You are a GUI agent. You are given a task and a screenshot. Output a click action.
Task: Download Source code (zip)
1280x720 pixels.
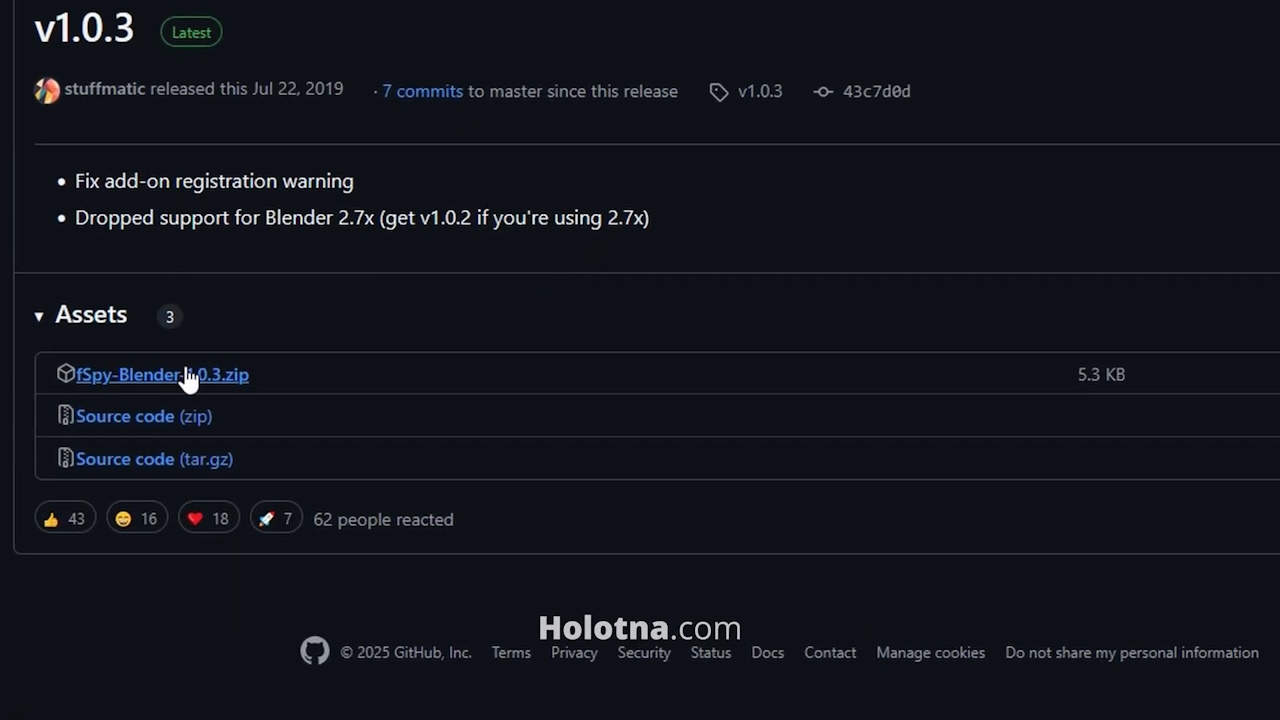click(x=144, y=416)
